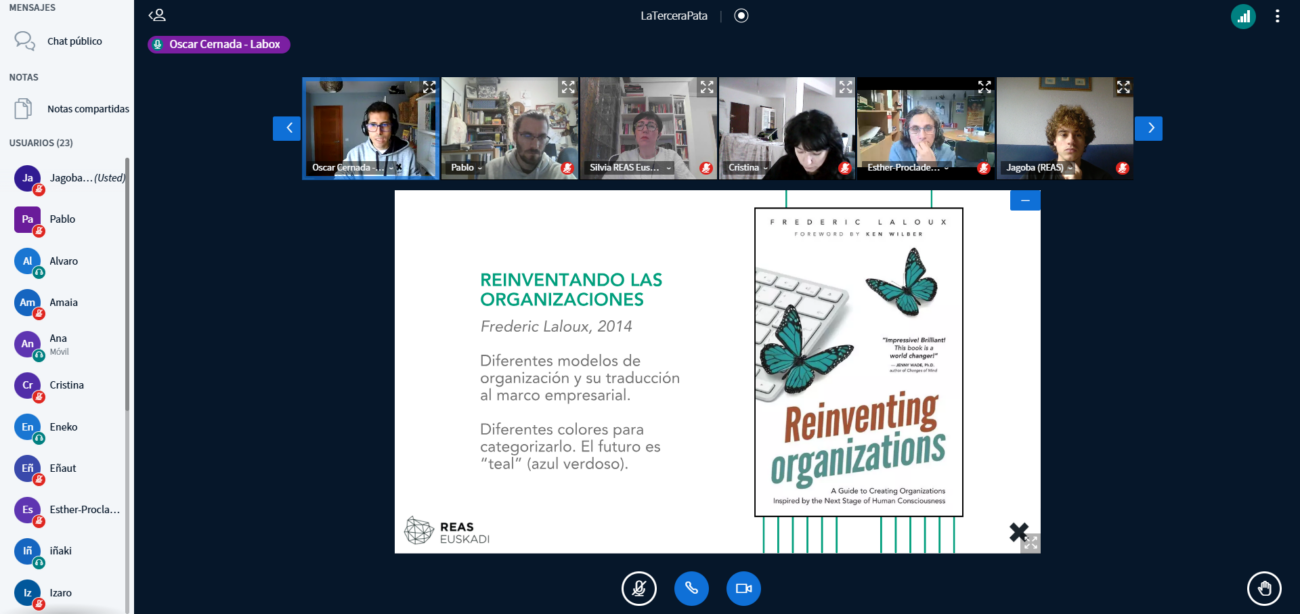Viewport: 1300px width, 614px height.
Task: Minimize the presentation with minus button
Action: coord(1025,200)
